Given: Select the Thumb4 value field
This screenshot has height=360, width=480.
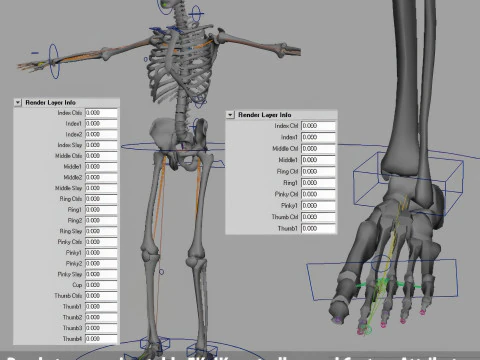Looking at the screenshot, I should (x=101, y=339).
